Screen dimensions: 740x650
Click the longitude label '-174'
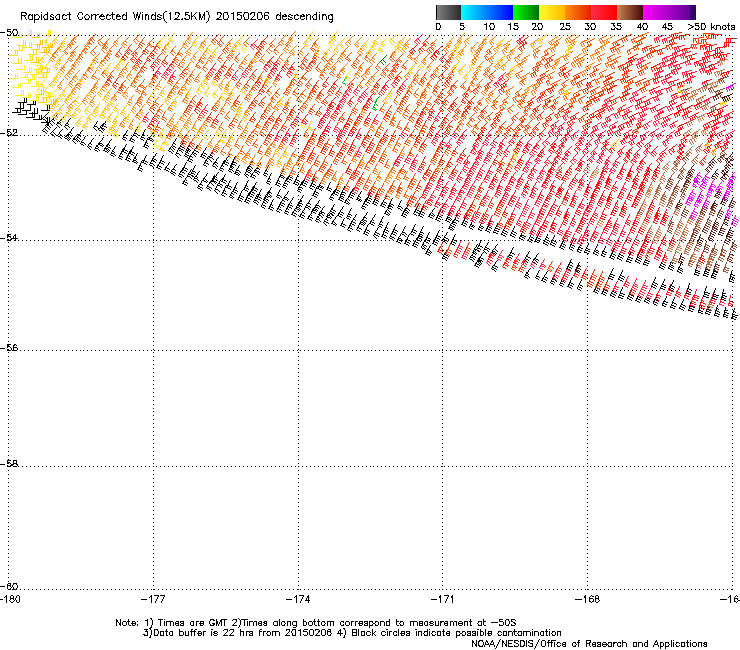coord(298,599)
